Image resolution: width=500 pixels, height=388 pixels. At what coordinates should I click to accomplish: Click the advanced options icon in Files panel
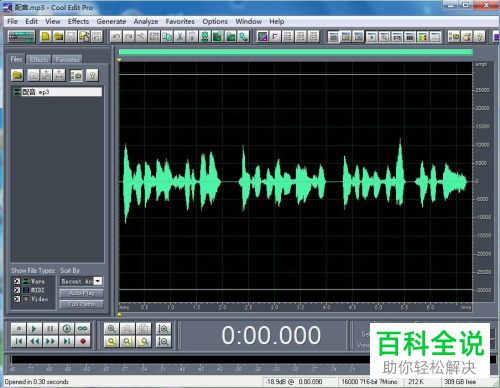pos(76,75)
